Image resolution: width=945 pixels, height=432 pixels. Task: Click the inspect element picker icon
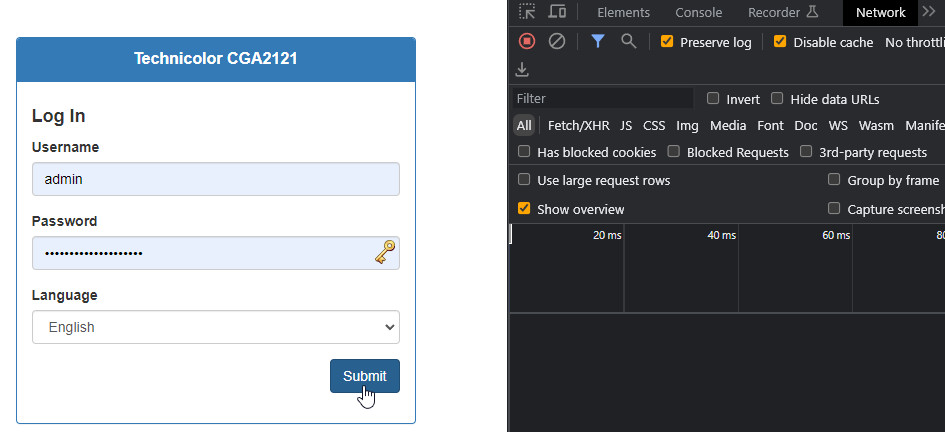[527, 12]
